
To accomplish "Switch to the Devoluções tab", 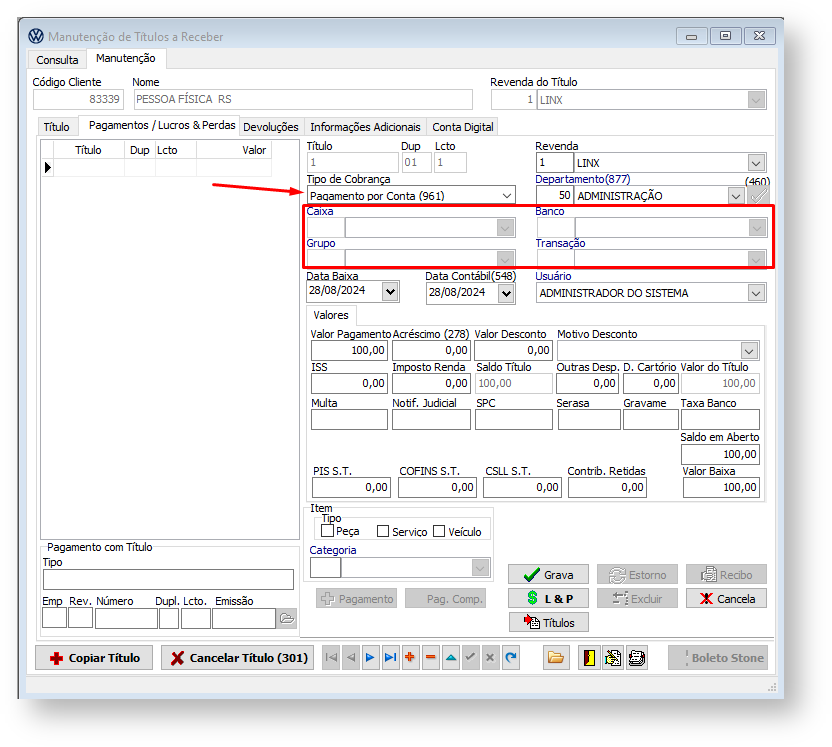I will point(270,127).
